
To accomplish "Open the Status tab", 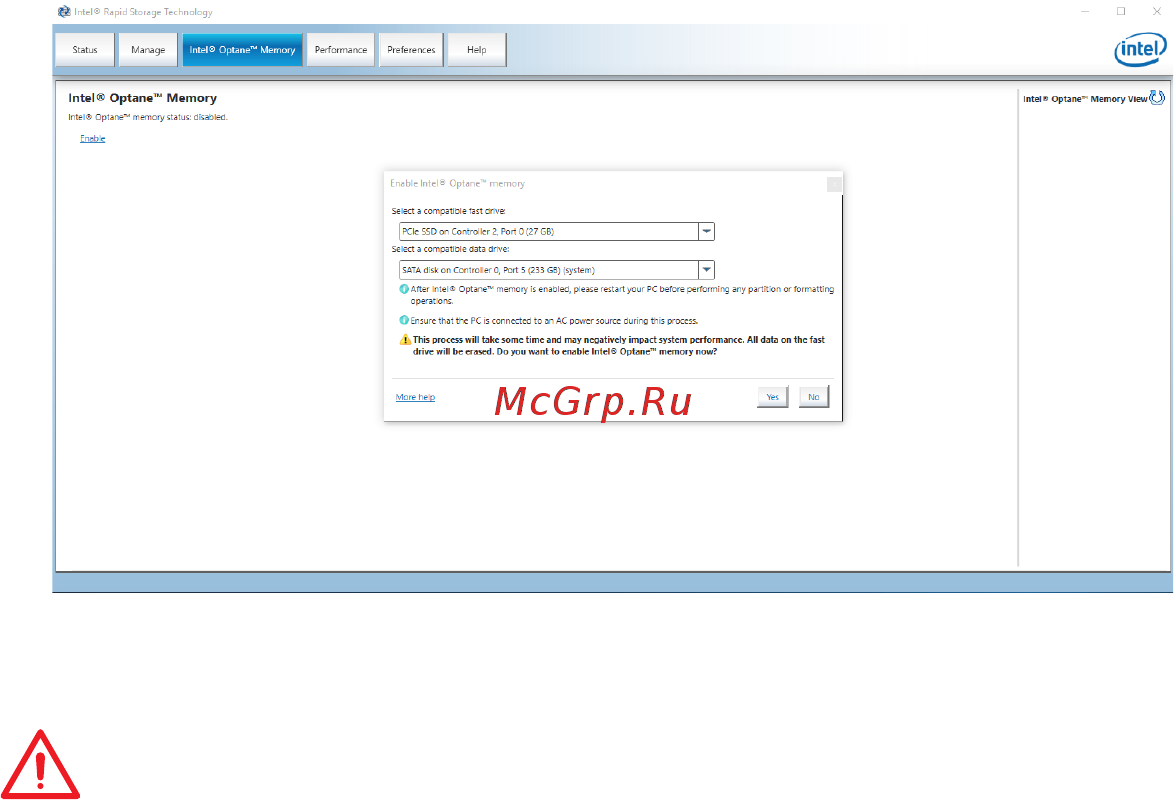I will (85, 49).
